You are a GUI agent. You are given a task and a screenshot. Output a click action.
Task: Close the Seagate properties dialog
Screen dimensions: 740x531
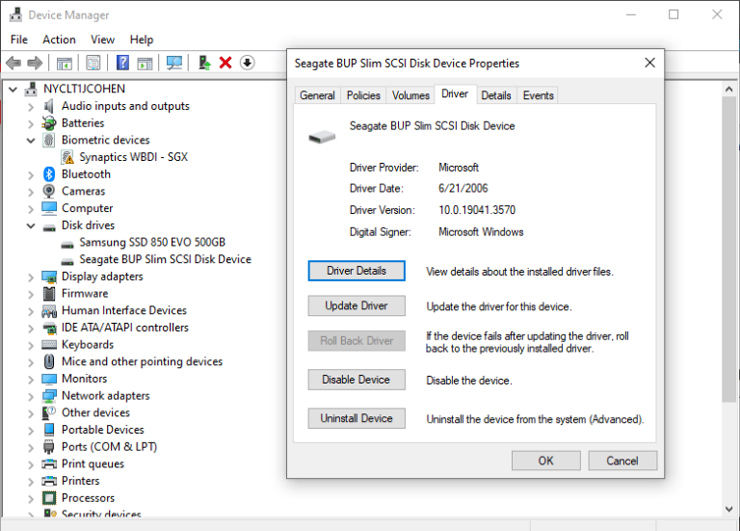tap(650, 63)
